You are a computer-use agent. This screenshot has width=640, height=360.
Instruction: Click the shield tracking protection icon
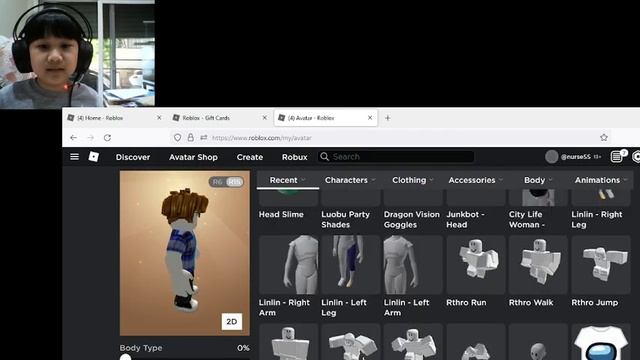(177, 138)
